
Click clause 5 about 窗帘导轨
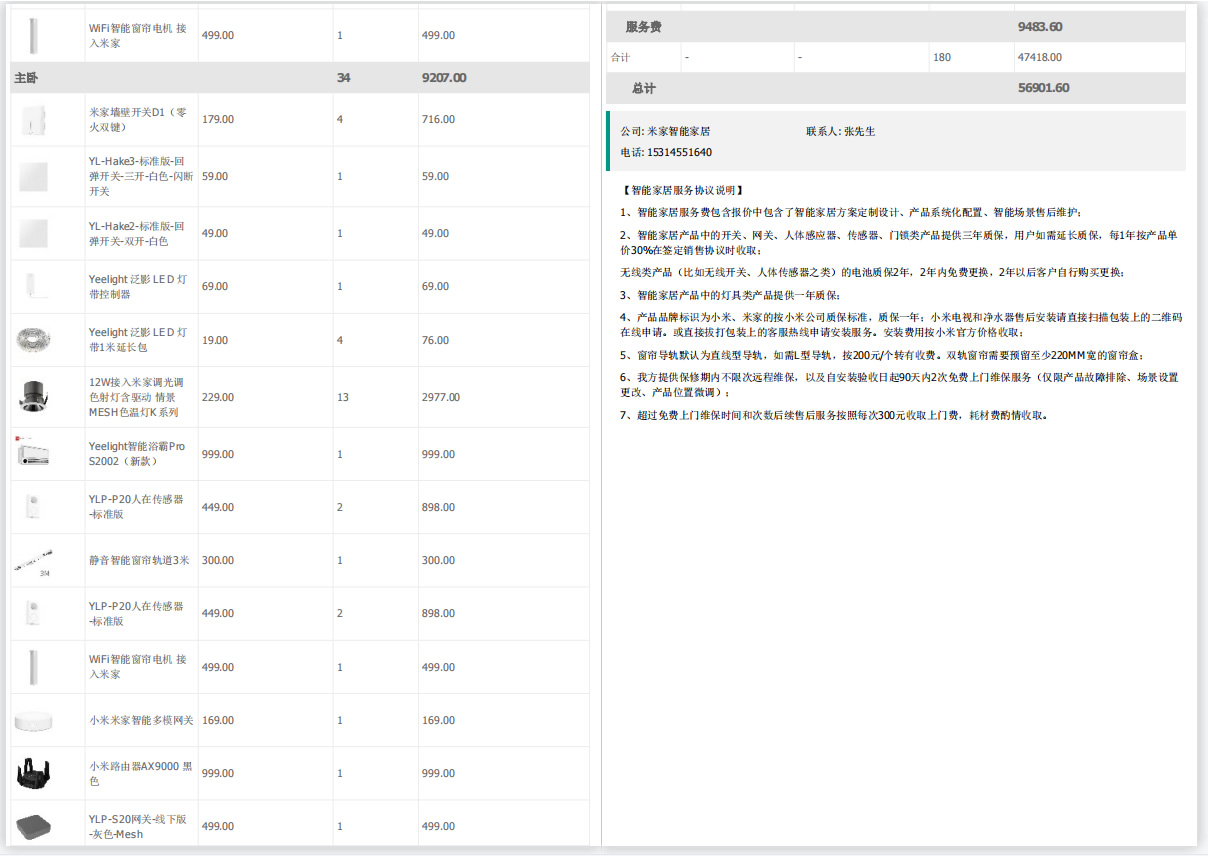click(882, 355)
